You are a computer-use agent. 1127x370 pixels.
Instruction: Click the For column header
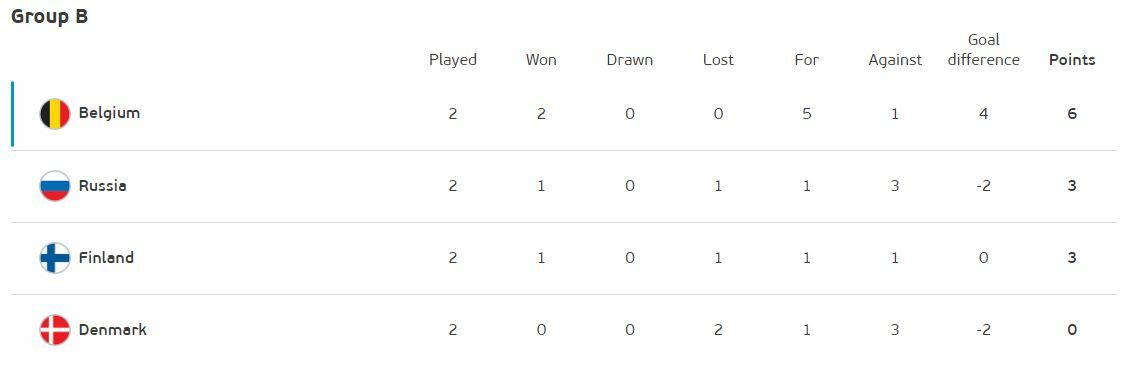(x=806, y=60)
